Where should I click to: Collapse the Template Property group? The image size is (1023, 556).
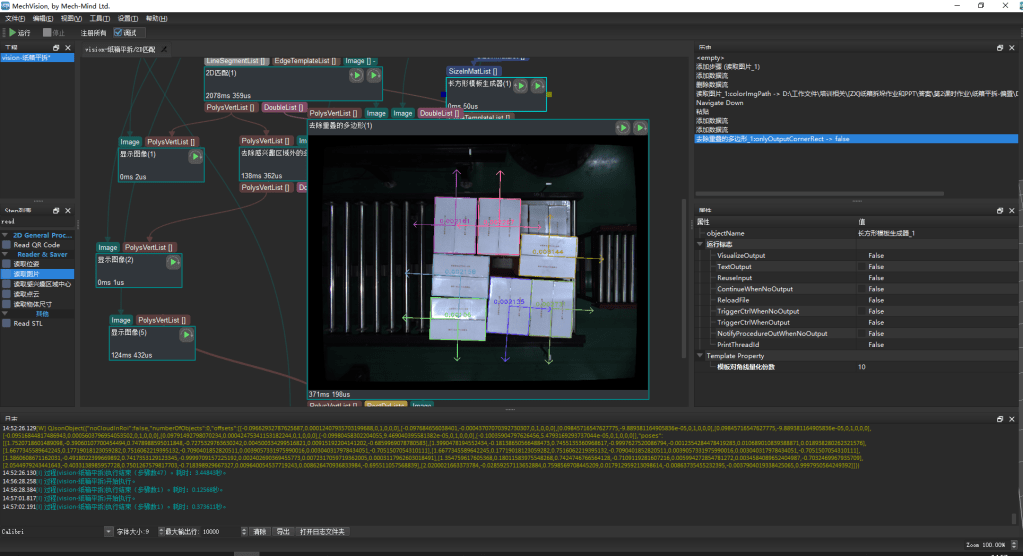(x=701, y=356)
